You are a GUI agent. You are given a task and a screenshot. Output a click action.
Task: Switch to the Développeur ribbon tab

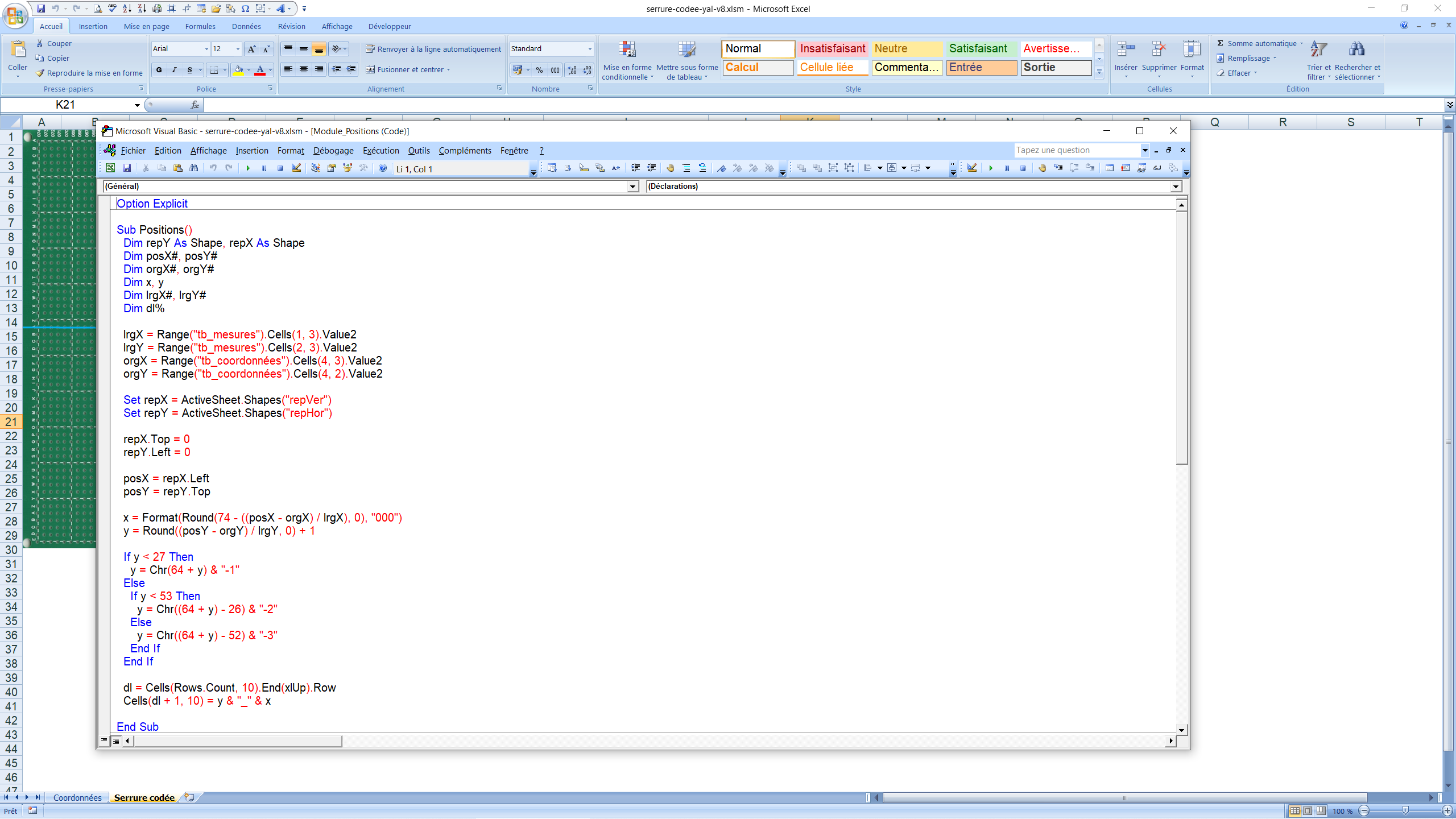tap(390, 26)
